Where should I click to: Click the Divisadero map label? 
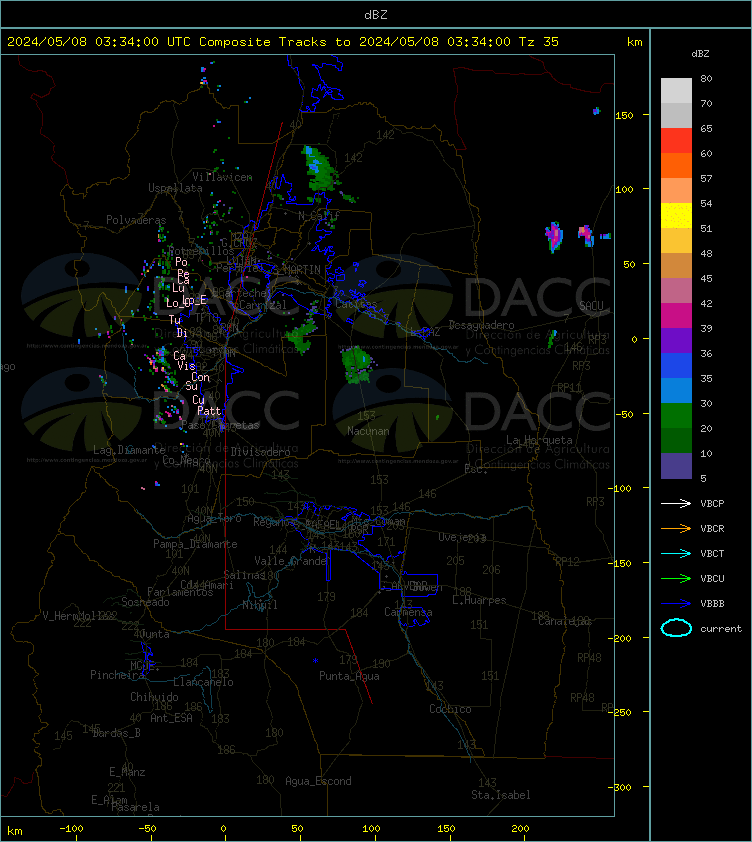[x=261, y=452]
